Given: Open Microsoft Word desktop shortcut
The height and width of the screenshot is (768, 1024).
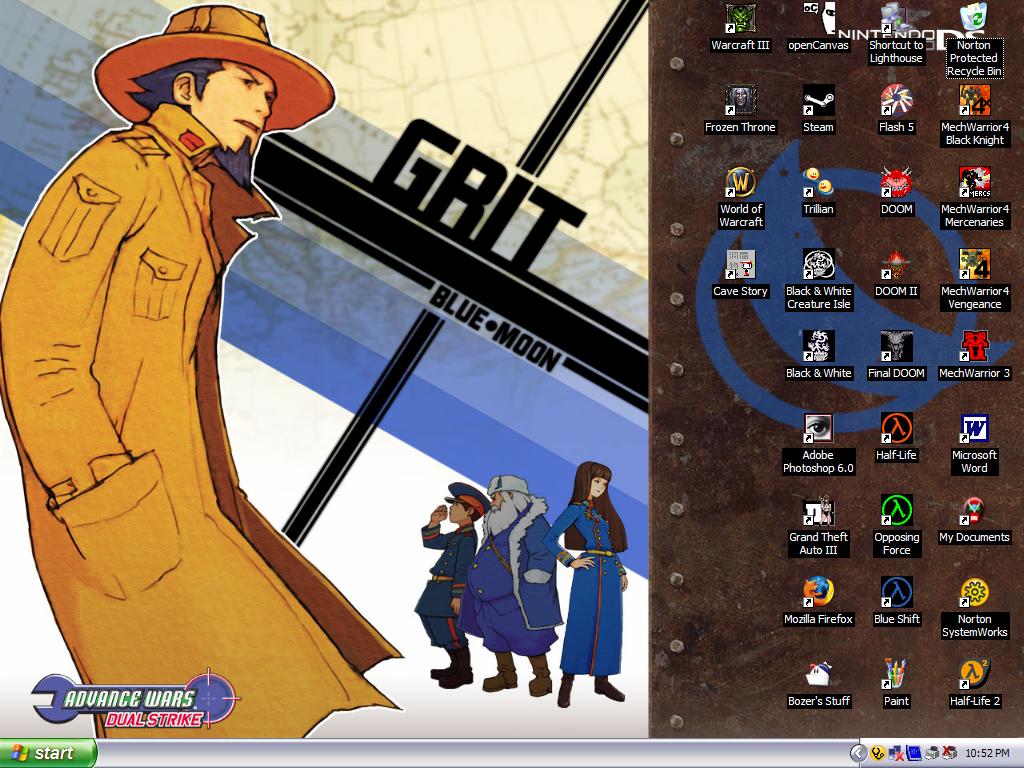Looking at the screenshot, I should [974, 429].
